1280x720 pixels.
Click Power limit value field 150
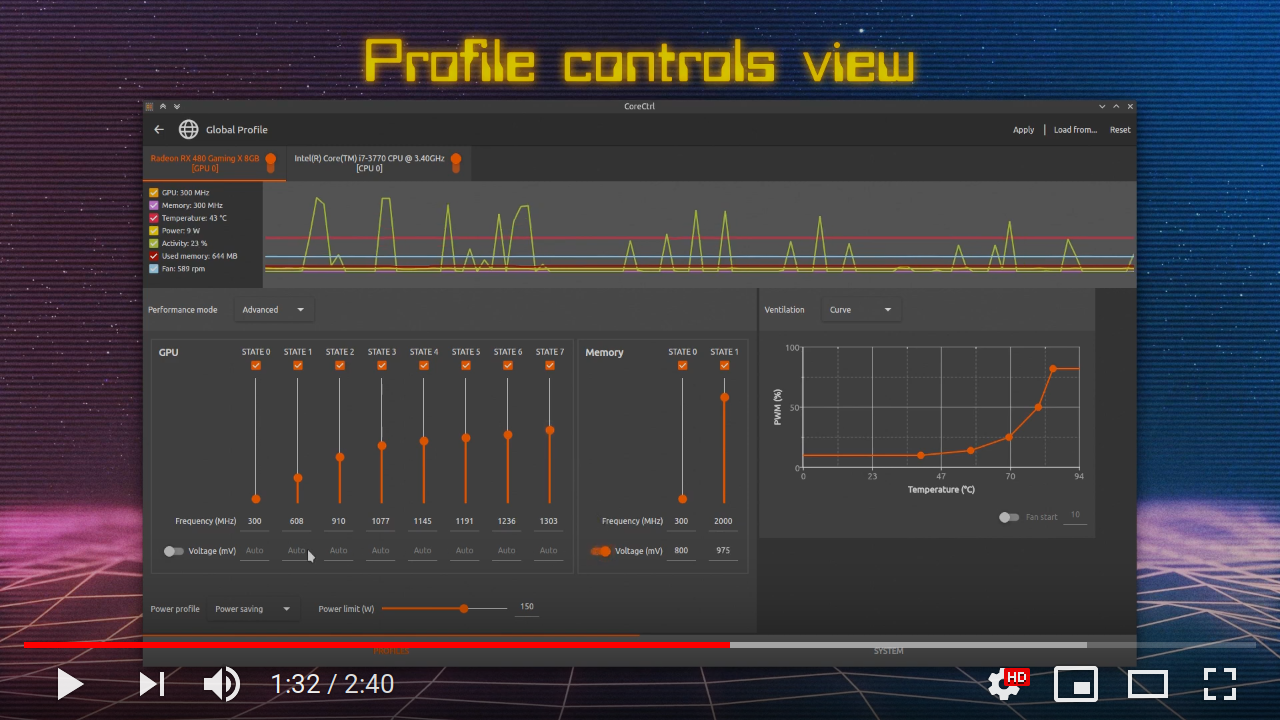527,607
